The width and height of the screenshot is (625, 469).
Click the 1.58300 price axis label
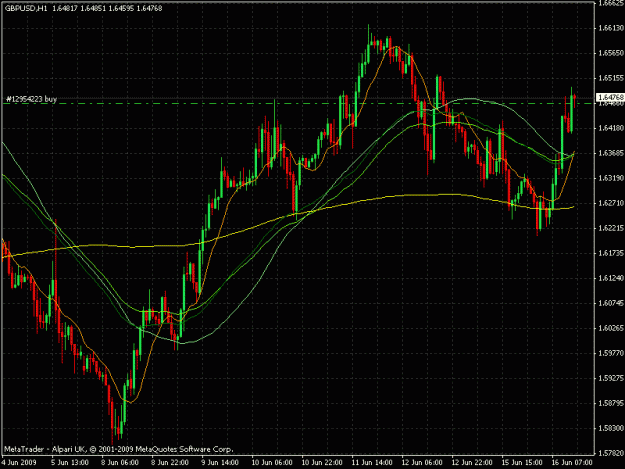point(611,428)
